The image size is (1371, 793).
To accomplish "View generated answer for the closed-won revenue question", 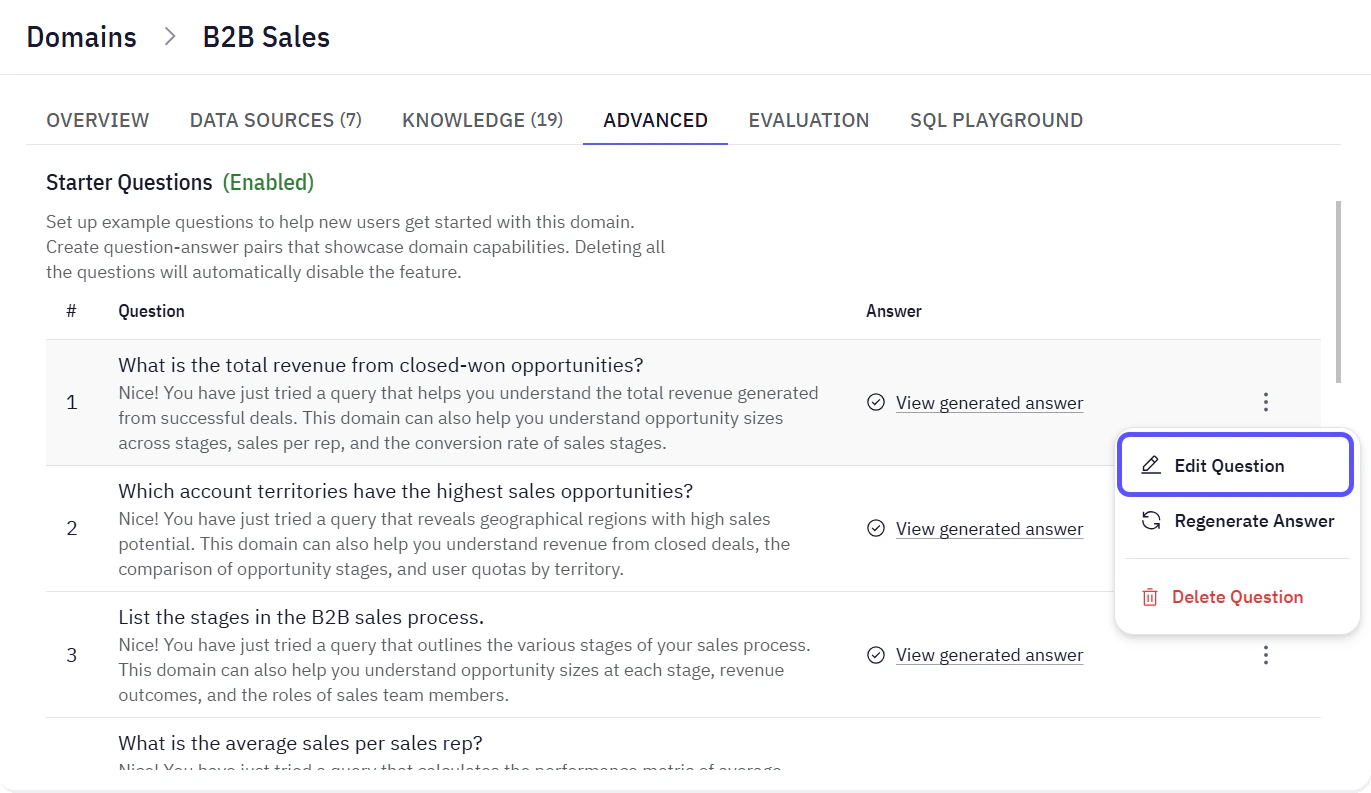I will click(989, 402).
